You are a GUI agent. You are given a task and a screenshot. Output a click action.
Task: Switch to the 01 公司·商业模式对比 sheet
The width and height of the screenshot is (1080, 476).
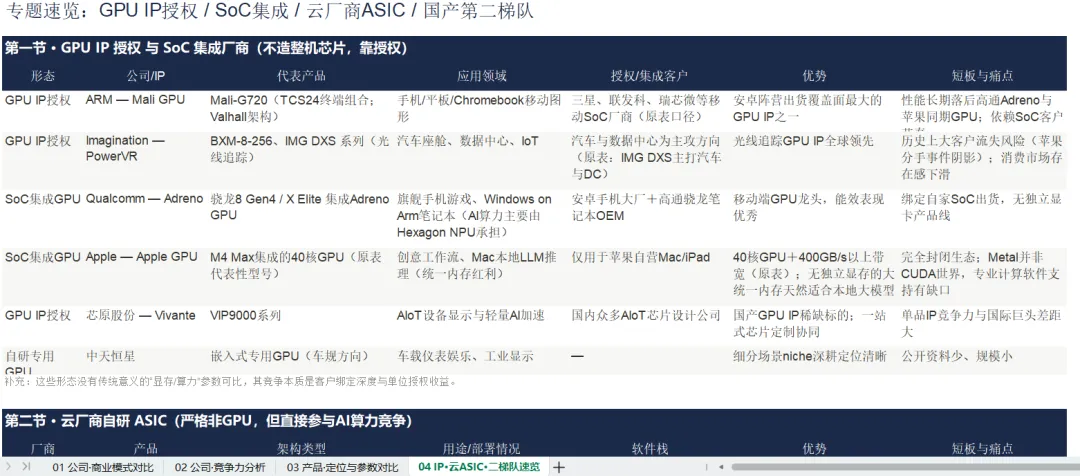103,467
